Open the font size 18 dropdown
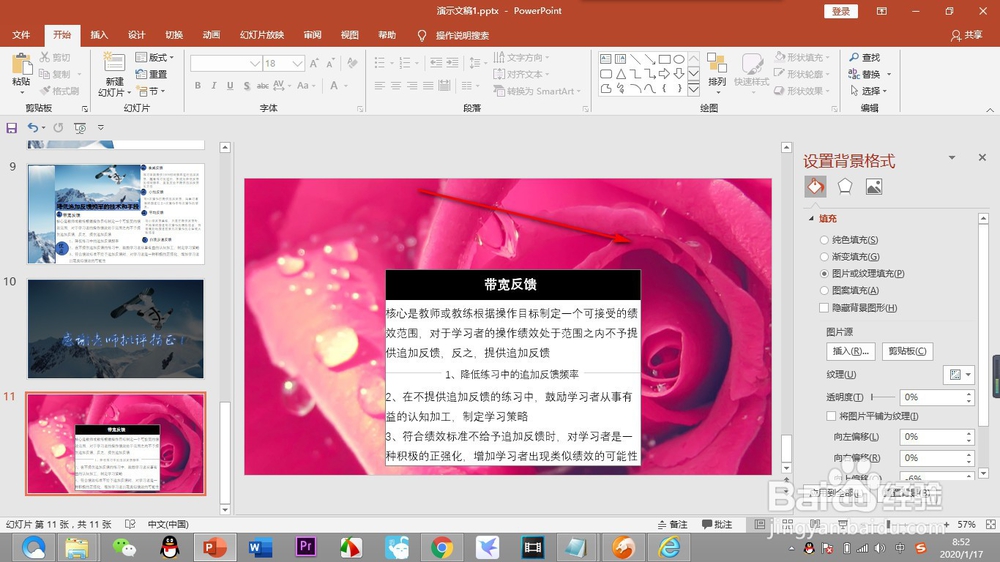The height and width of the screenshot is (562, 1000). [x=297, y=63]
